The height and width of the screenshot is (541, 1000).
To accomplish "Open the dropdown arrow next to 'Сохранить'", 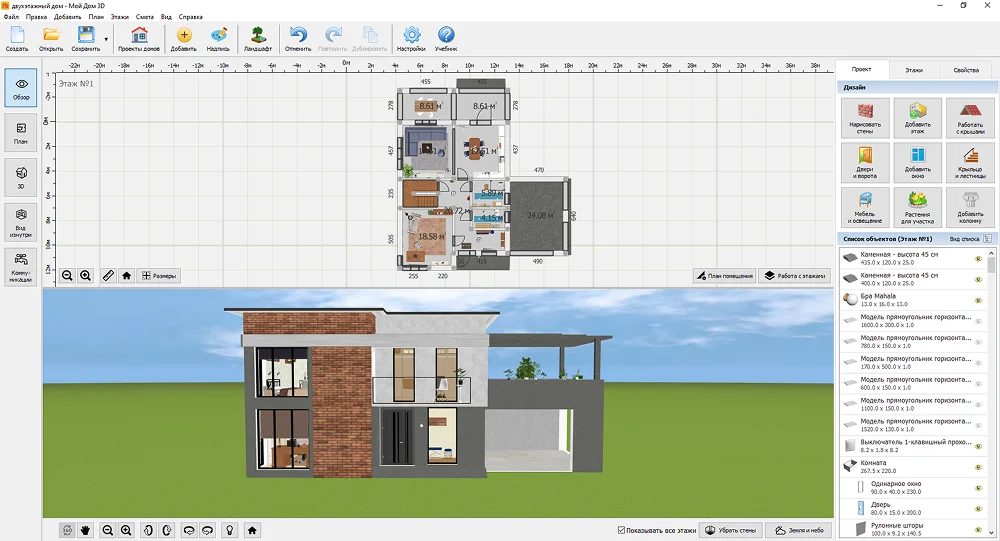I will (106, 40).
